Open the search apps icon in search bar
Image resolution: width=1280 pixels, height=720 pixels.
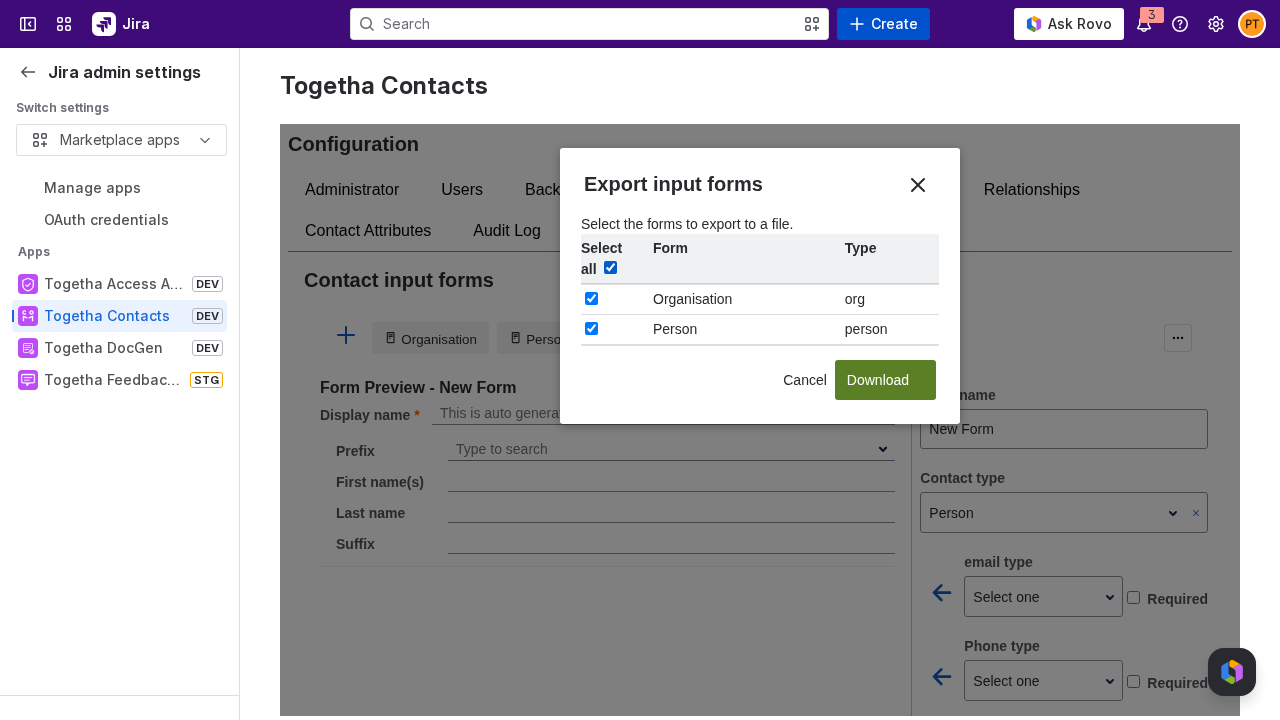click(x=812, y=24)
